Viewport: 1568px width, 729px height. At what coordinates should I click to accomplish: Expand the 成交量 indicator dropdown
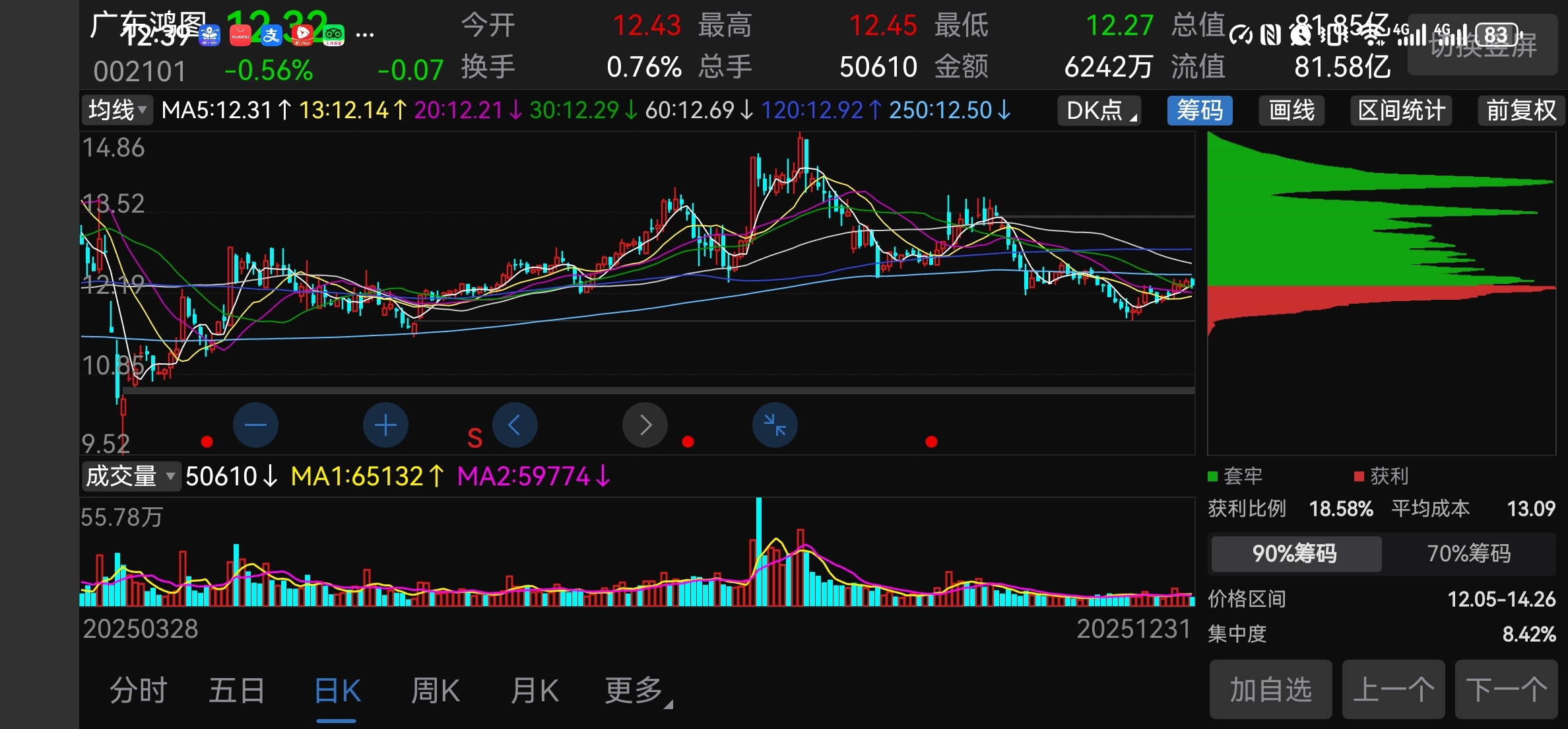click(x=131, y=476)
